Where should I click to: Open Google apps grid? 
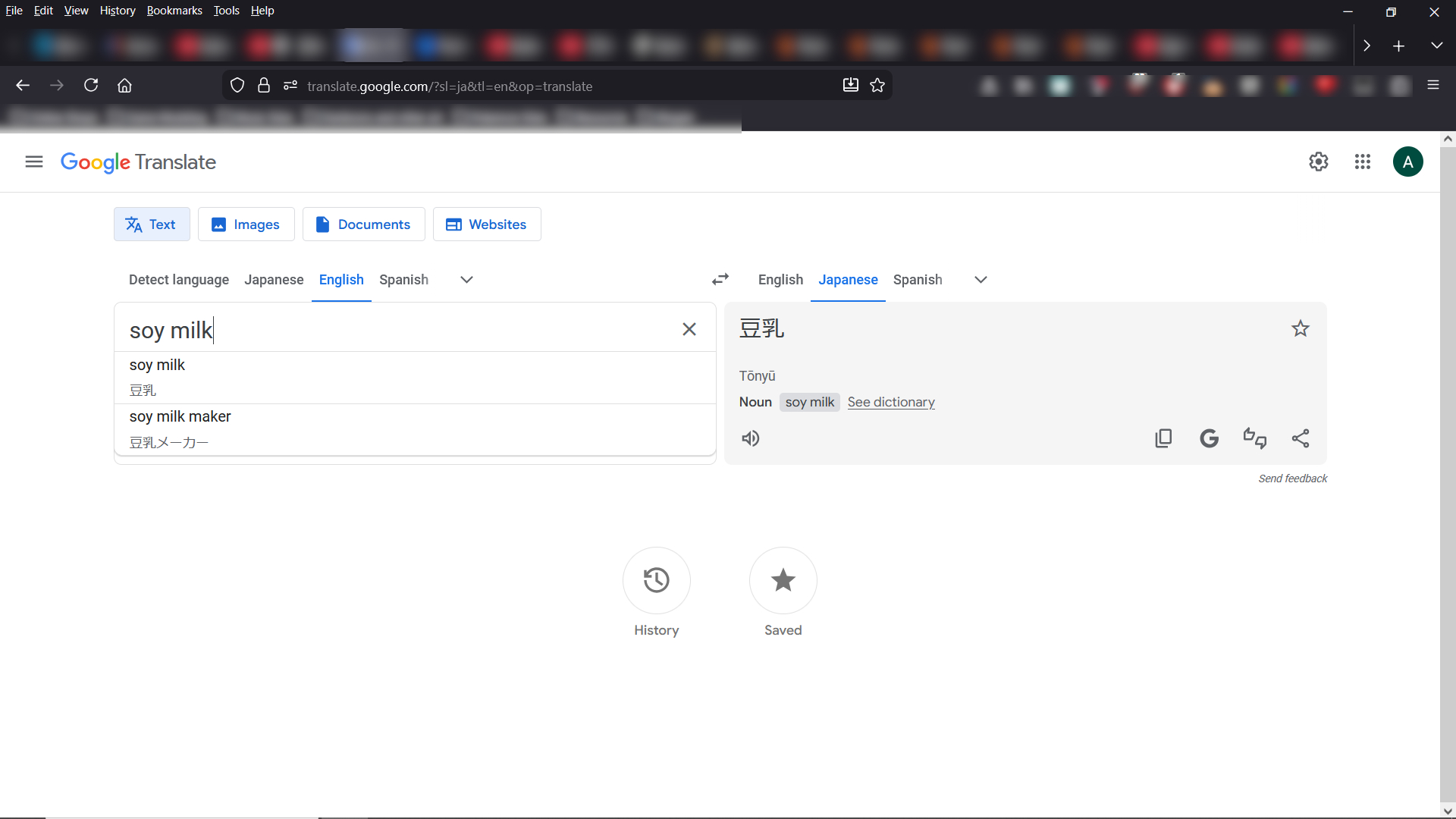point(1362,162)
